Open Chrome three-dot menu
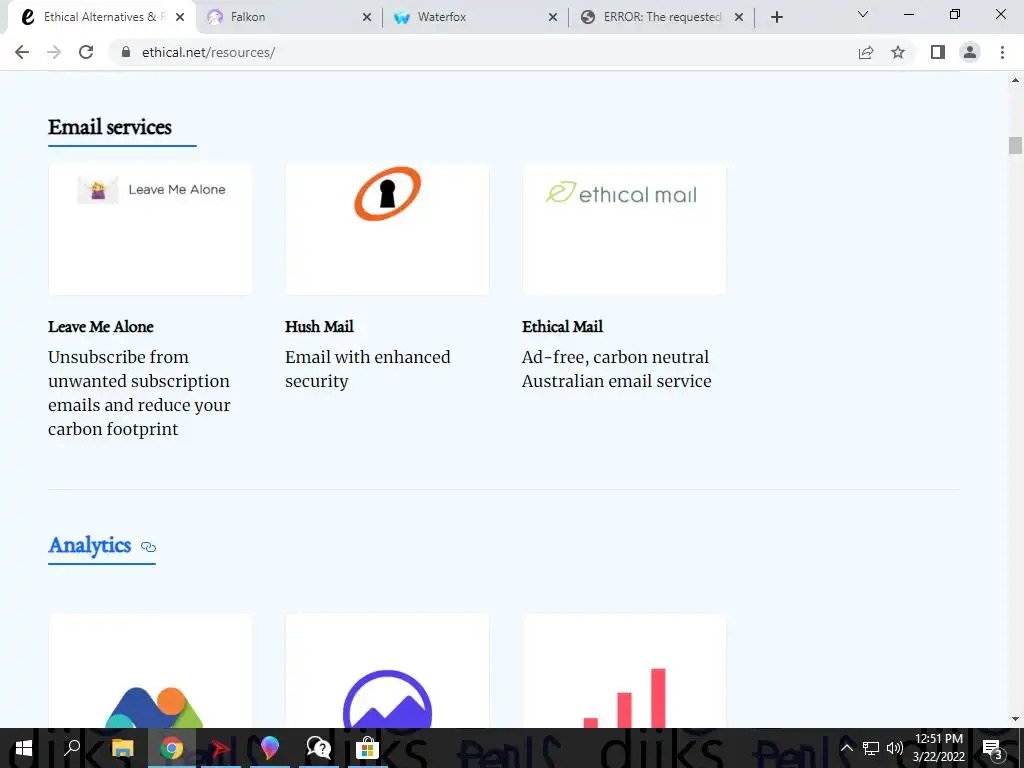 point(1002,52)
